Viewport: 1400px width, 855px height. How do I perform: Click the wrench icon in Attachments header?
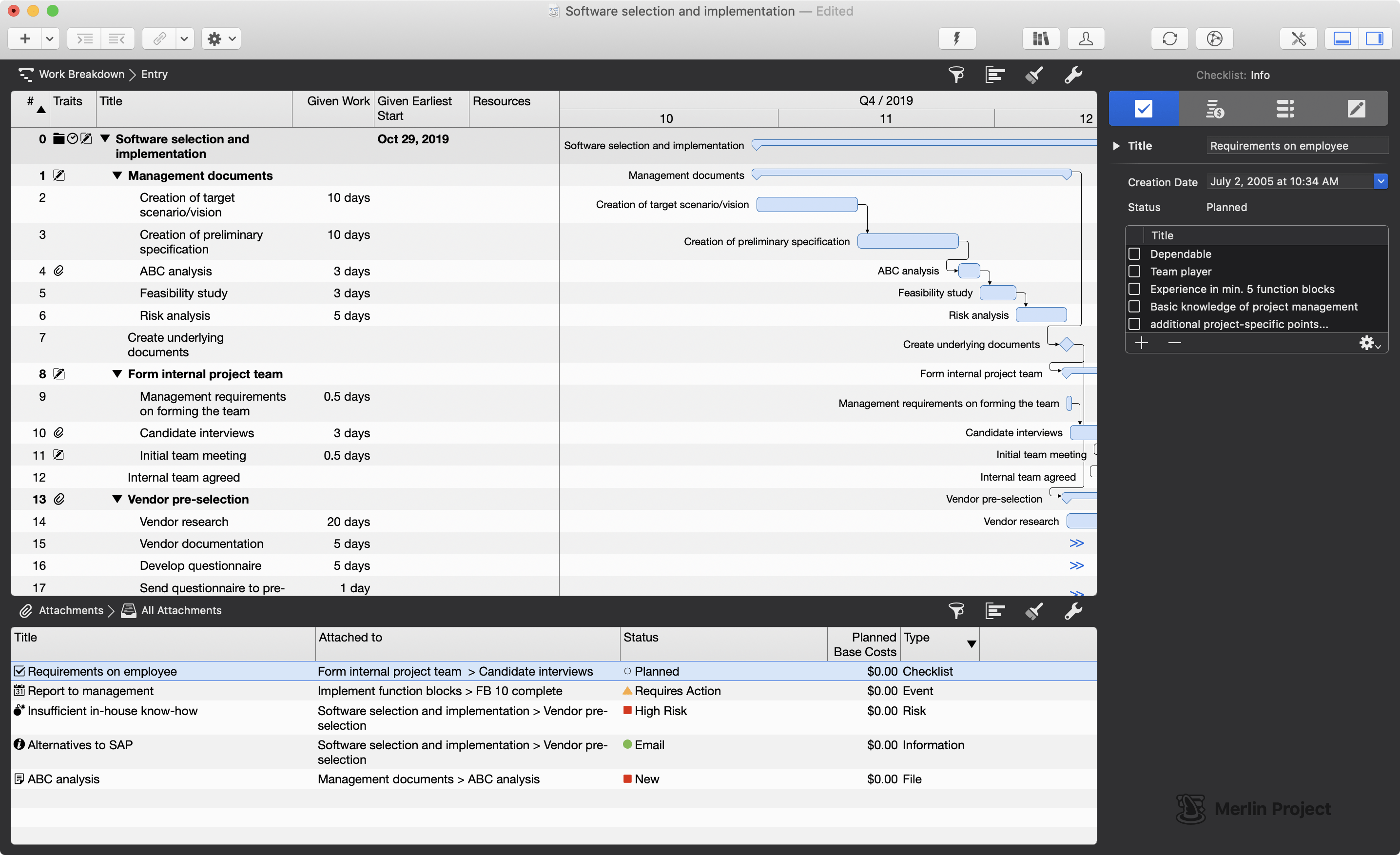(x=1073, y=611)
